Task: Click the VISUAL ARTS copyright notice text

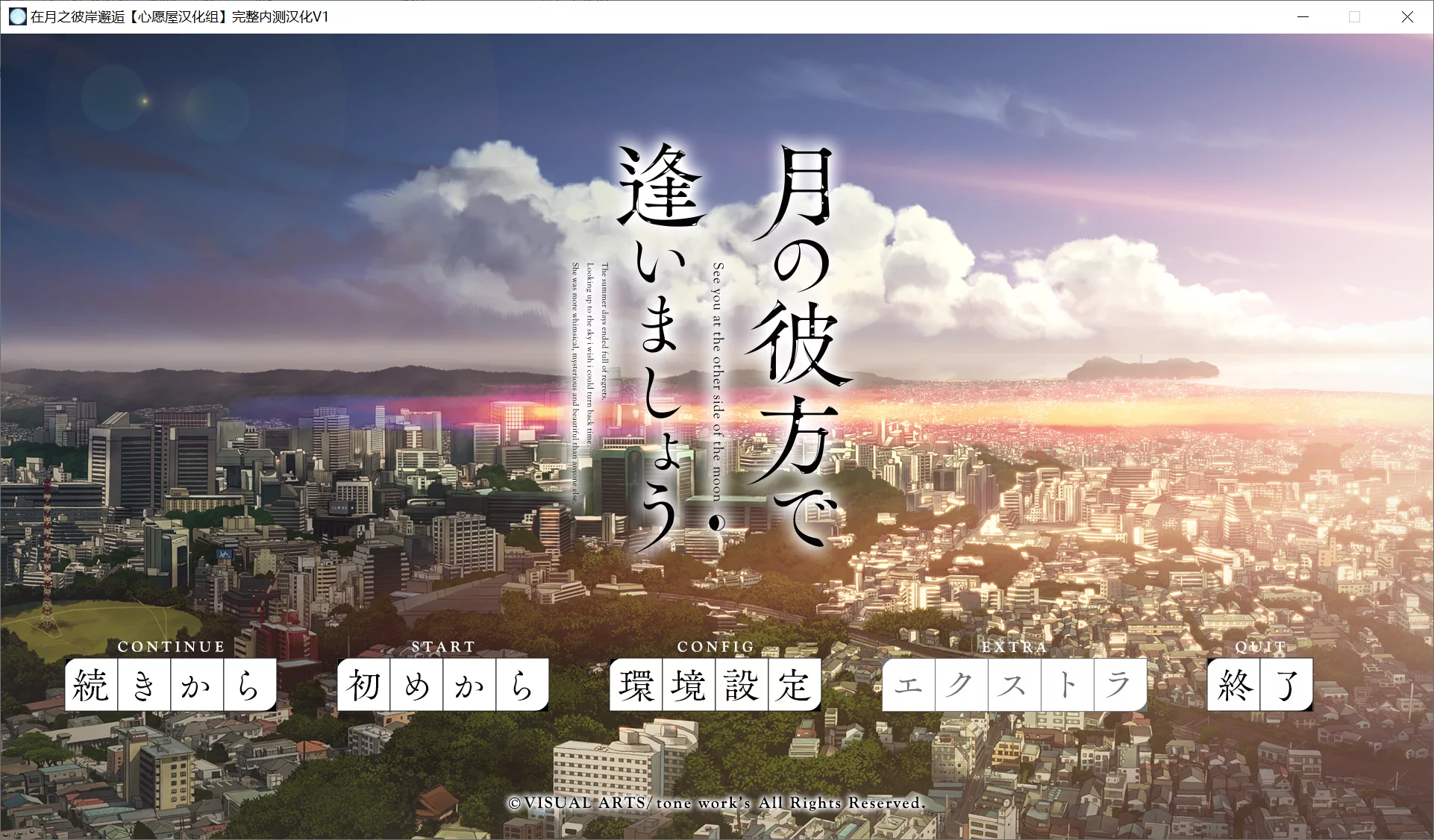Action: (x=716, y=803)
